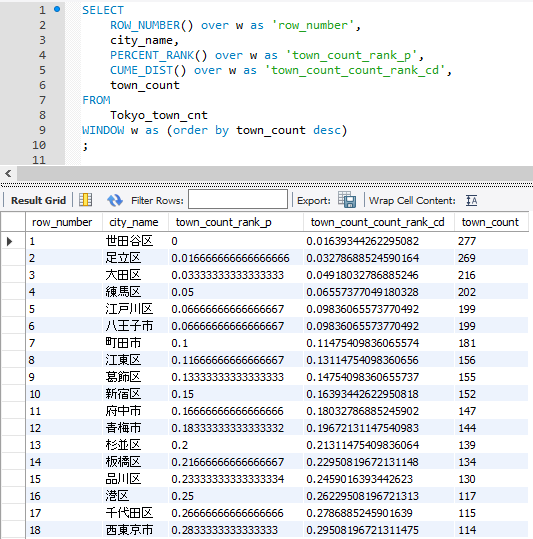The width and height of the screenshot is (533, 539).
Task: Click the horizontal editor scrollbar track
Action: click(275, 173)
